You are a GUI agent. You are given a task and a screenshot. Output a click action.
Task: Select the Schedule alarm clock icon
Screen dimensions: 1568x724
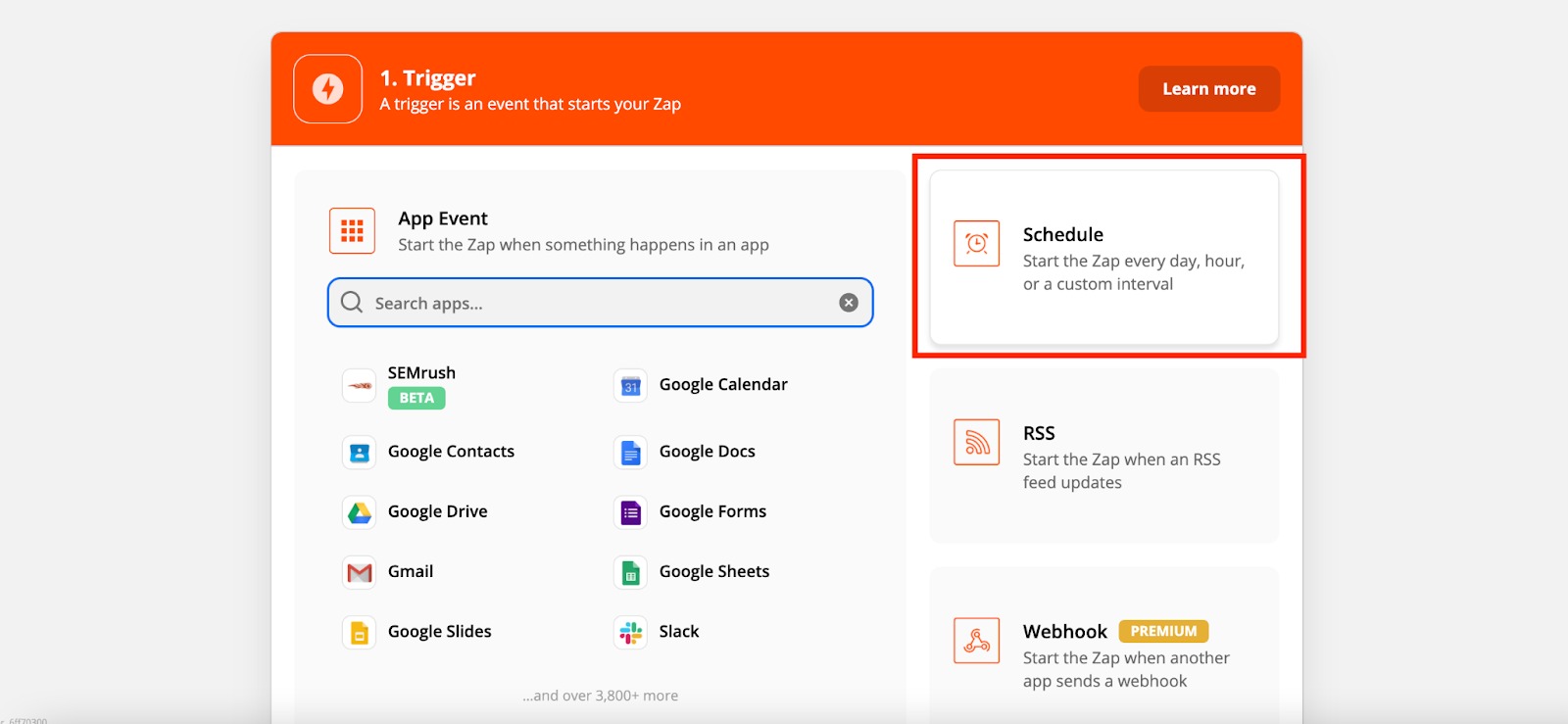[976, 244]
